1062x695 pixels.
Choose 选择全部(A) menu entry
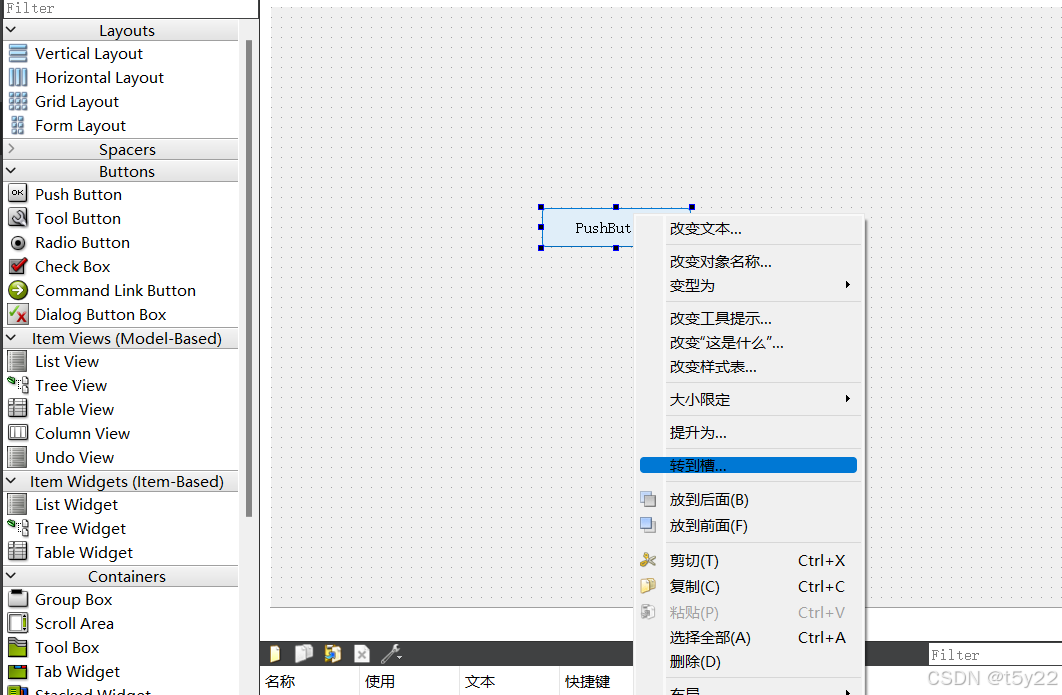click(748, 637)
